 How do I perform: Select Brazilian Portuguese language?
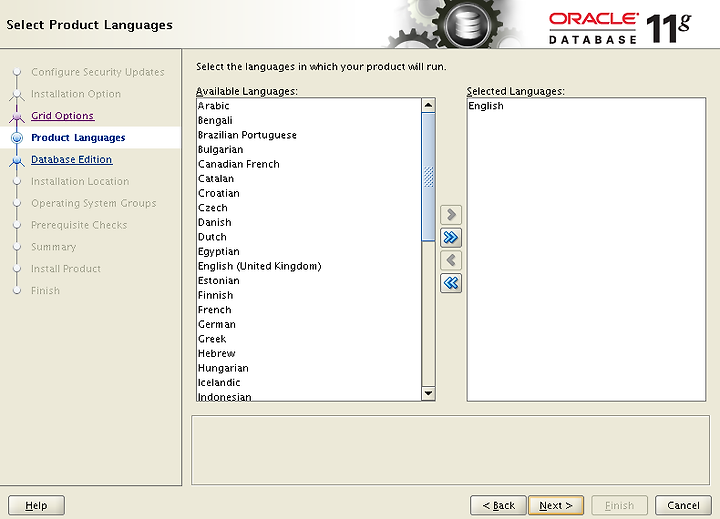309,135
